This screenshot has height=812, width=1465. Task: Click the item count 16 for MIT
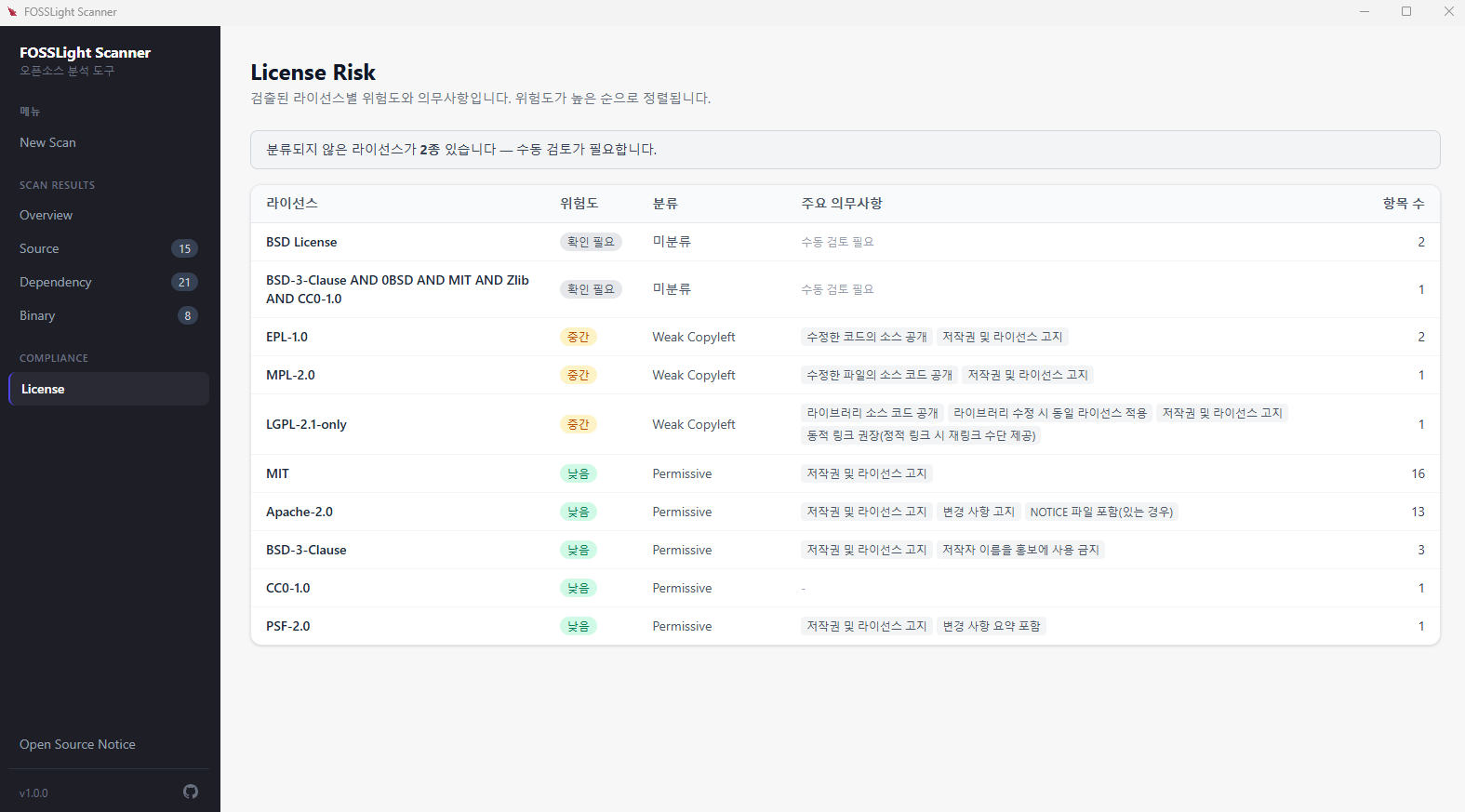[1418, 473]
